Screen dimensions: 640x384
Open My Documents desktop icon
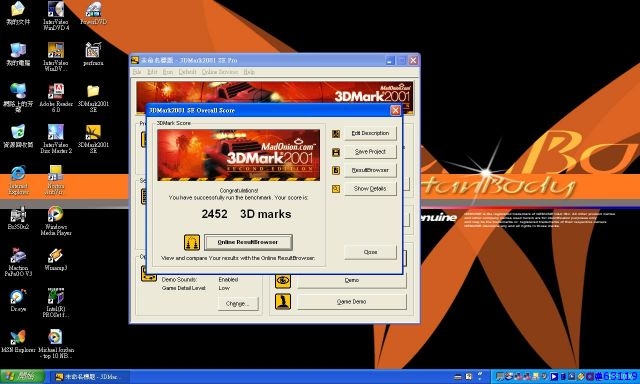(18, 13)
